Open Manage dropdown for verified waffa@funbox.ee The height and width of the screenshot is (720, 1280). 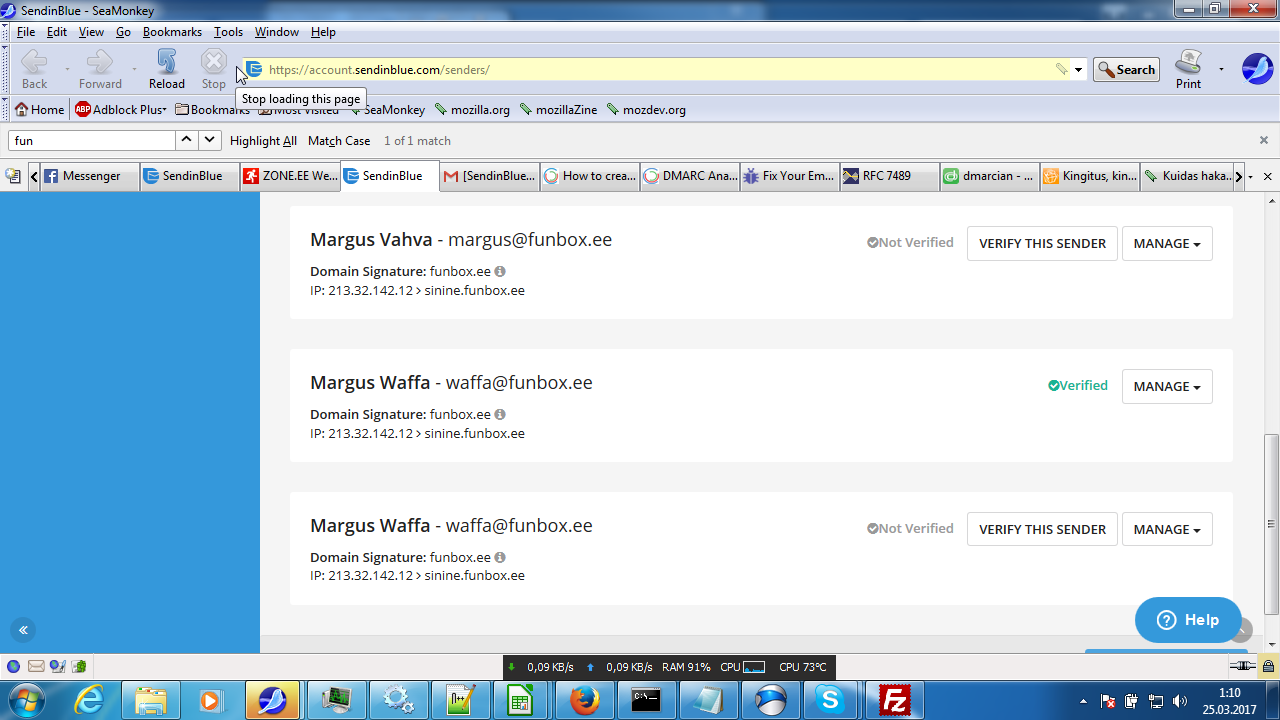[x=1167, y=386]
